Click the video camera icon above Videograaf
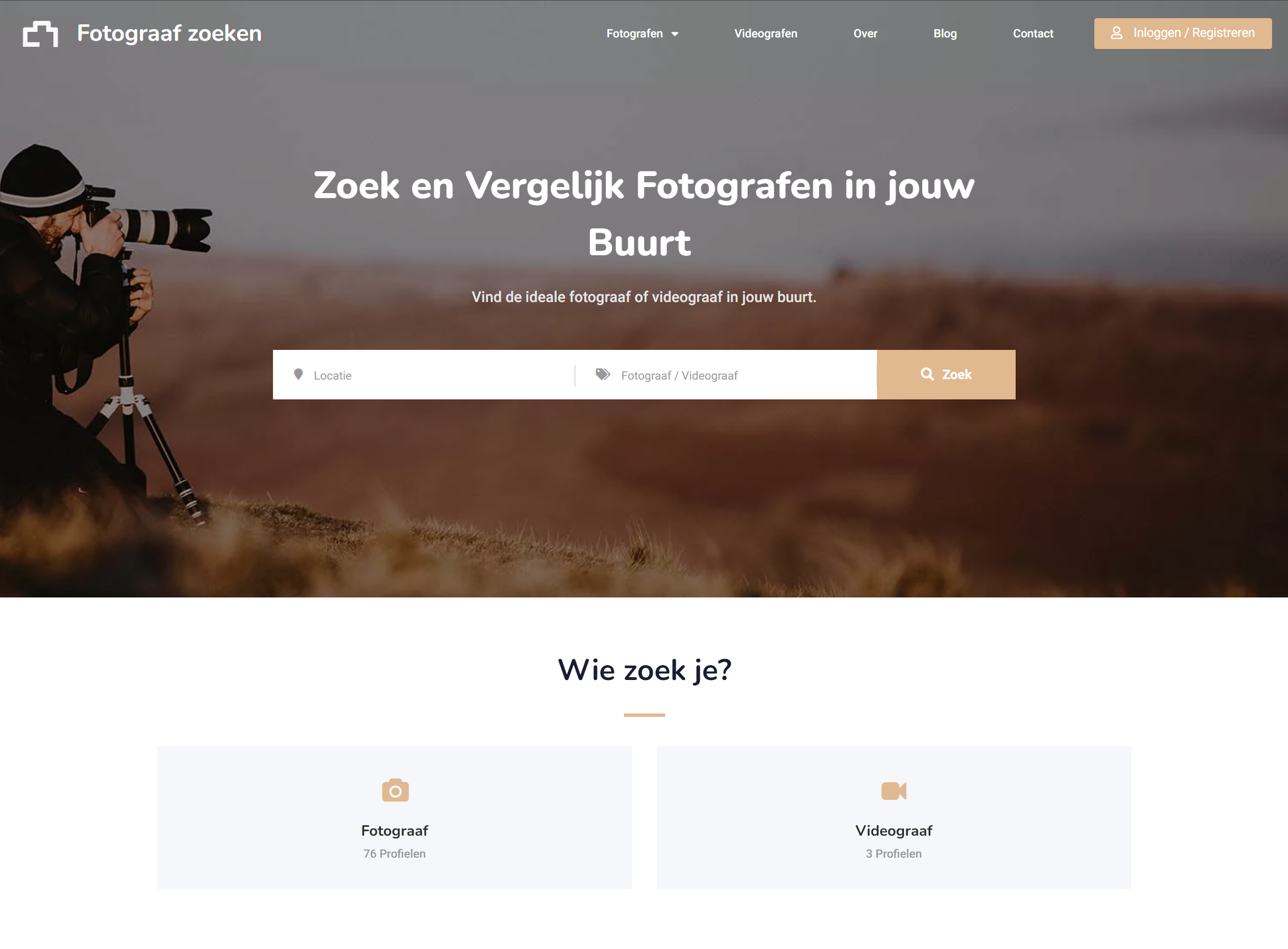 (x=894, y=791)
